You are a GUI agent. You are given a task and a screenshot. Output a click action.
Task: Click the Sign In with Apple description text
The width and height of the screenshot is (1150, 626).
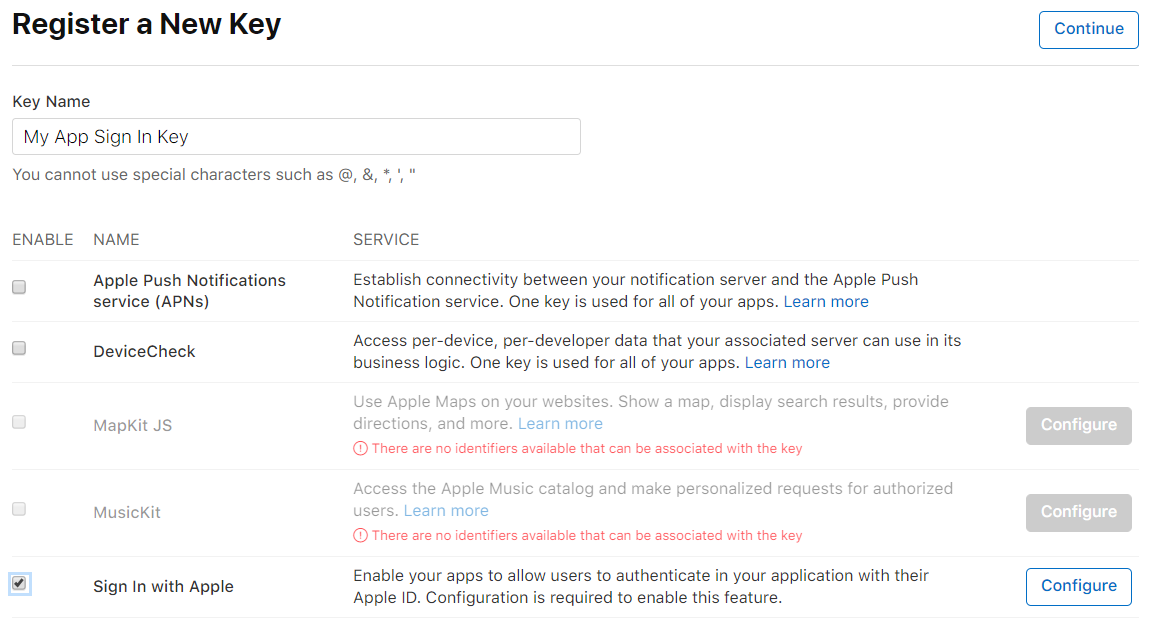point(641,586)
